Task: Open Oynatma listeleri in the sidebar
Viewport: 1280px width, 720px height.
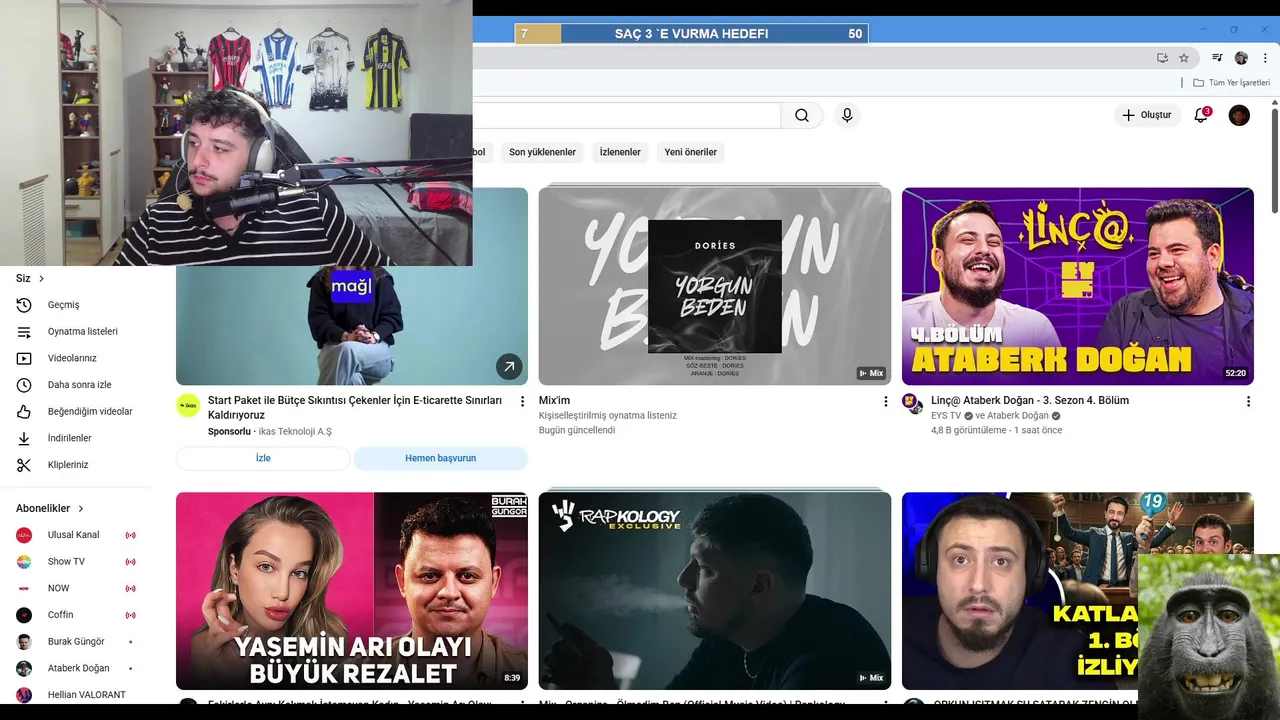Action: click(80, 331)
